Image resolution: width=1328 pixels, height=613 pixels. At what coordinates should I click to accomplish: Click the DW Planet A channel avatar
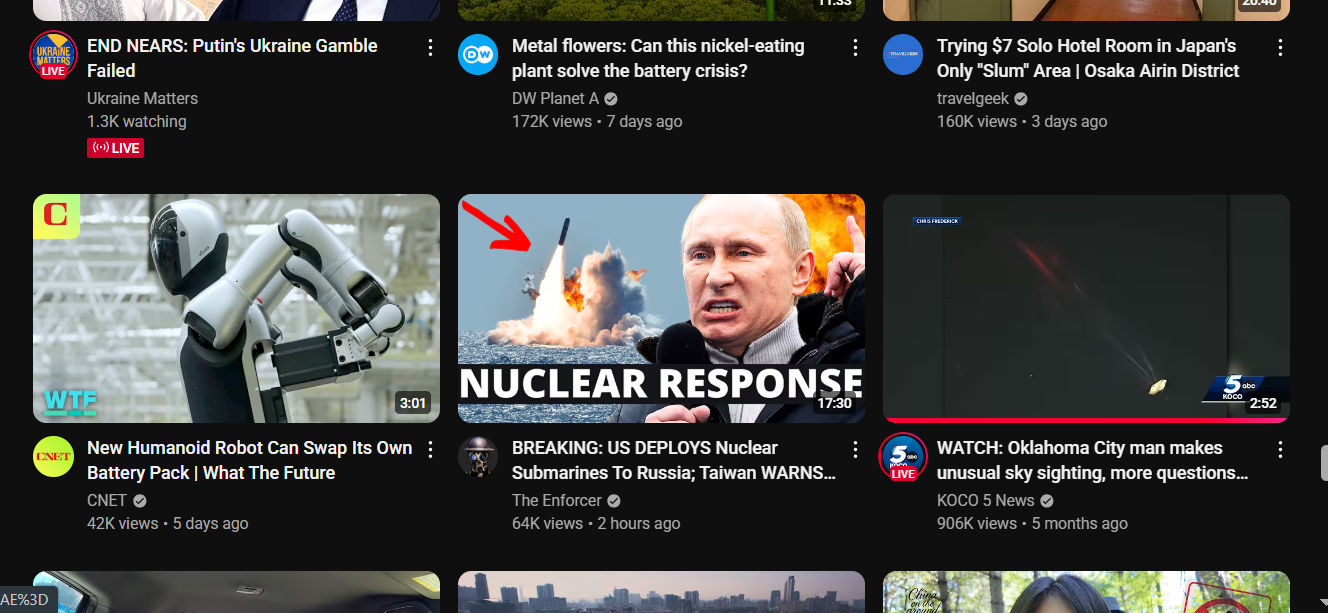click(x=478, y=54)
